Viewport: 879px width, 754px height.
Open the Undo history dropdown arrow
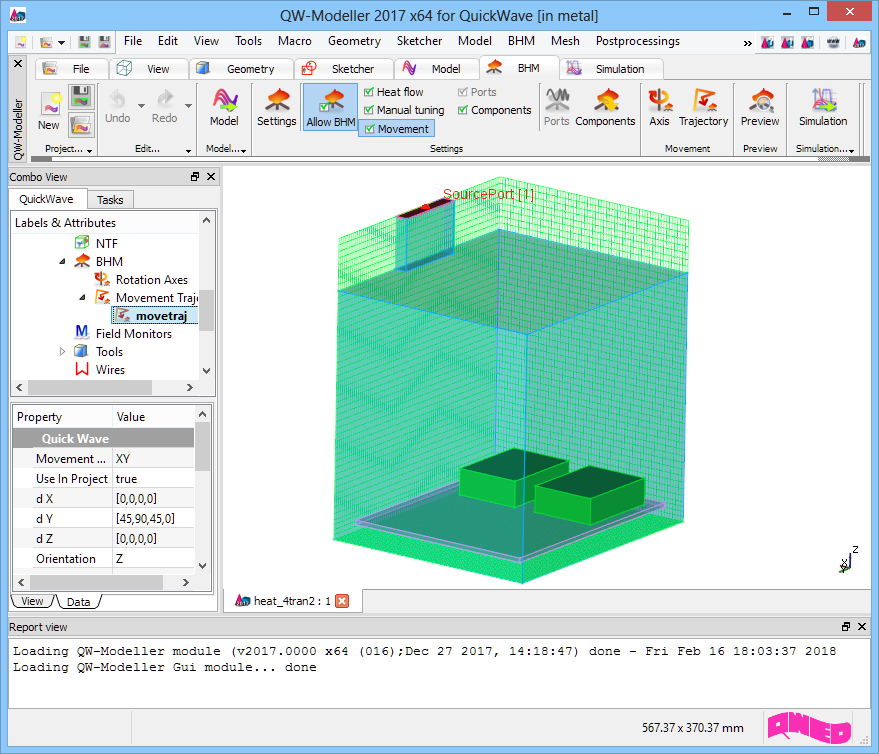[x=141, y=105]
